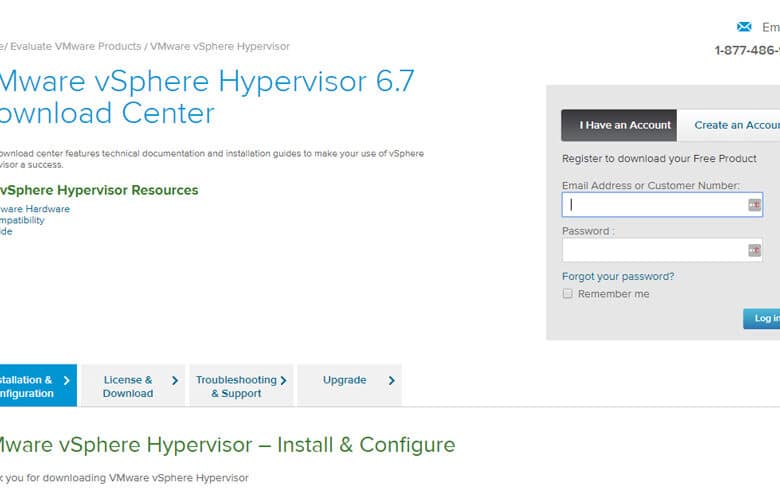The image size is (780, 500).
Task: Click VMware vSphere Hypervisor breadcrumb
Action: (220, 46)
